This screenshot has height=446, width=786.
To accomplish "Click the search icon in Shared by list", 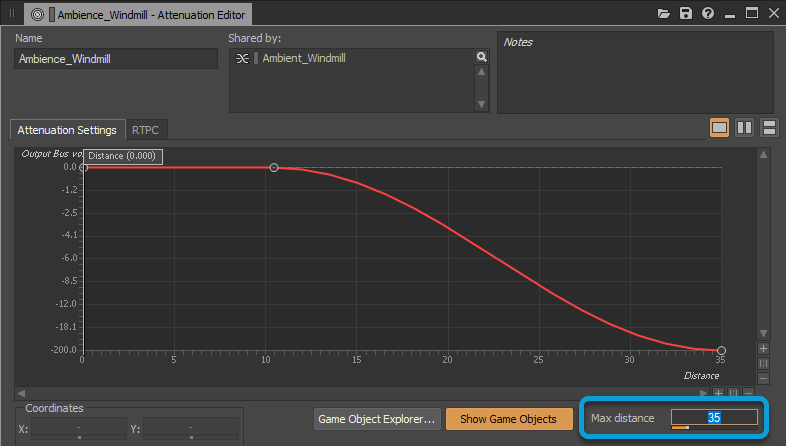I will (x=481, y=58).
